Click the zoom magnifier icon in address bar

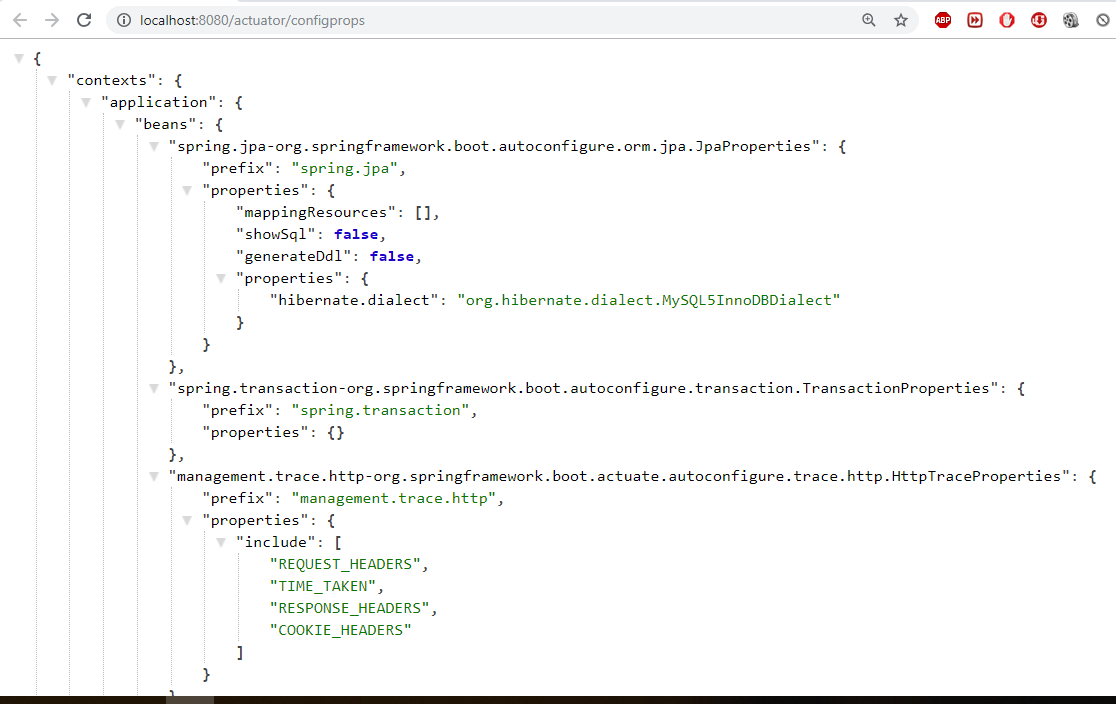pyautogui.click(x=869, y=20)
